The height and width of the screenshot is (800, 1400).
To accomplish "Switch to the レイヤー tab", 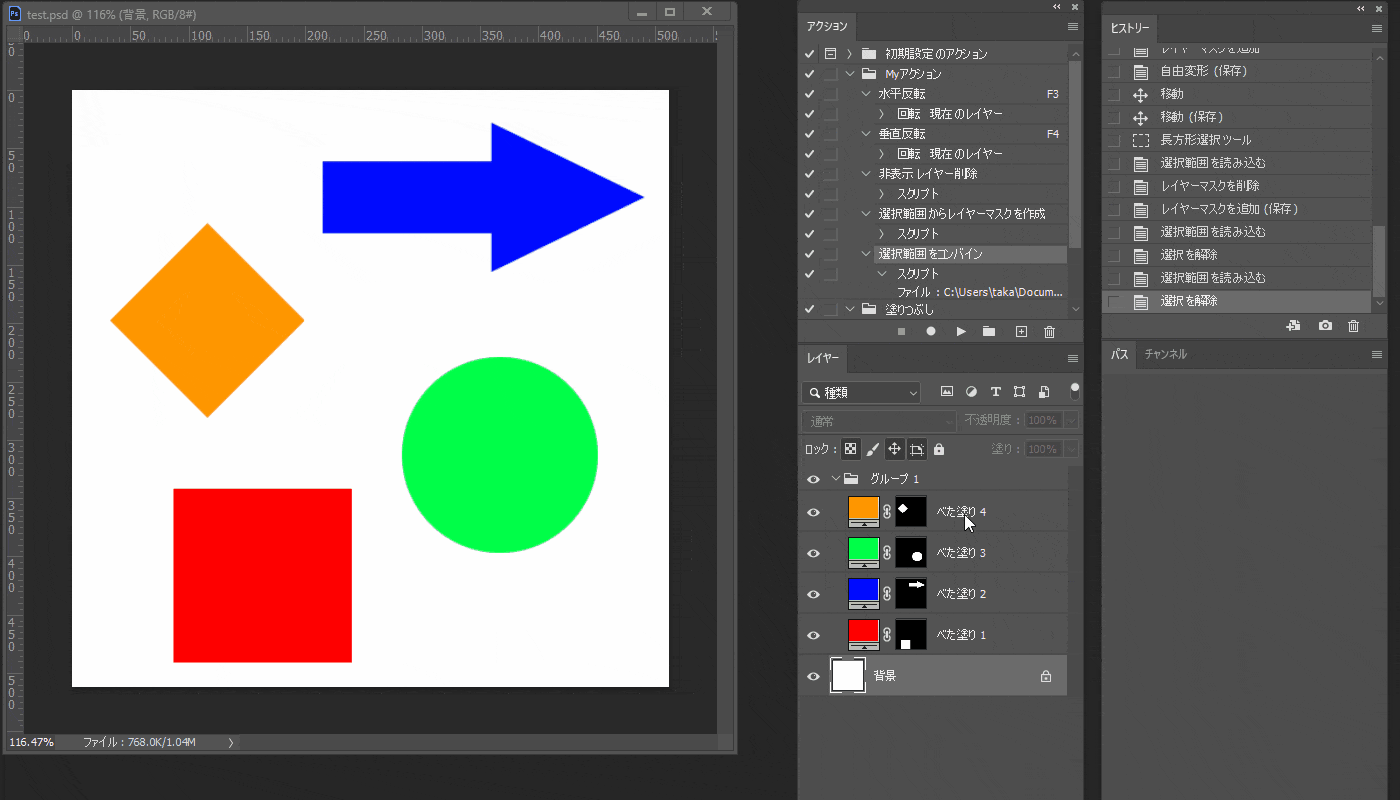I will (x=824, y=358).
